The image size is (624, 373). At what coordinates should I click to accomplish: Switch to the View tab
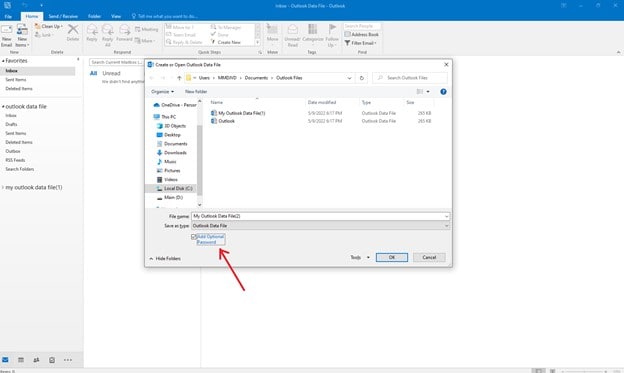click(116, 16)
